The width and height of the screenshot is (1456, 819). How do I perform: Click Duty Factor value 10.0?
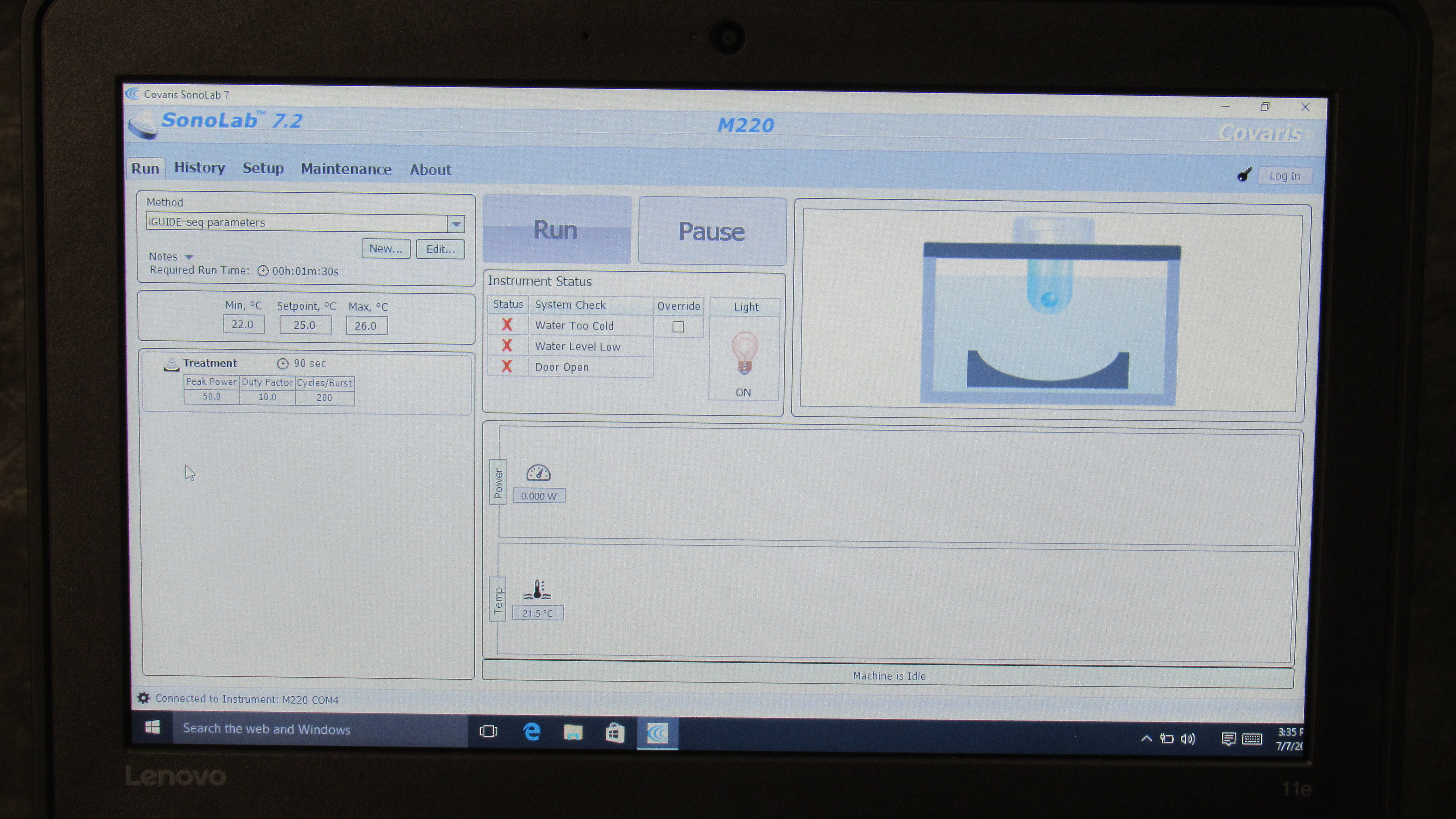tap(267, 397)
